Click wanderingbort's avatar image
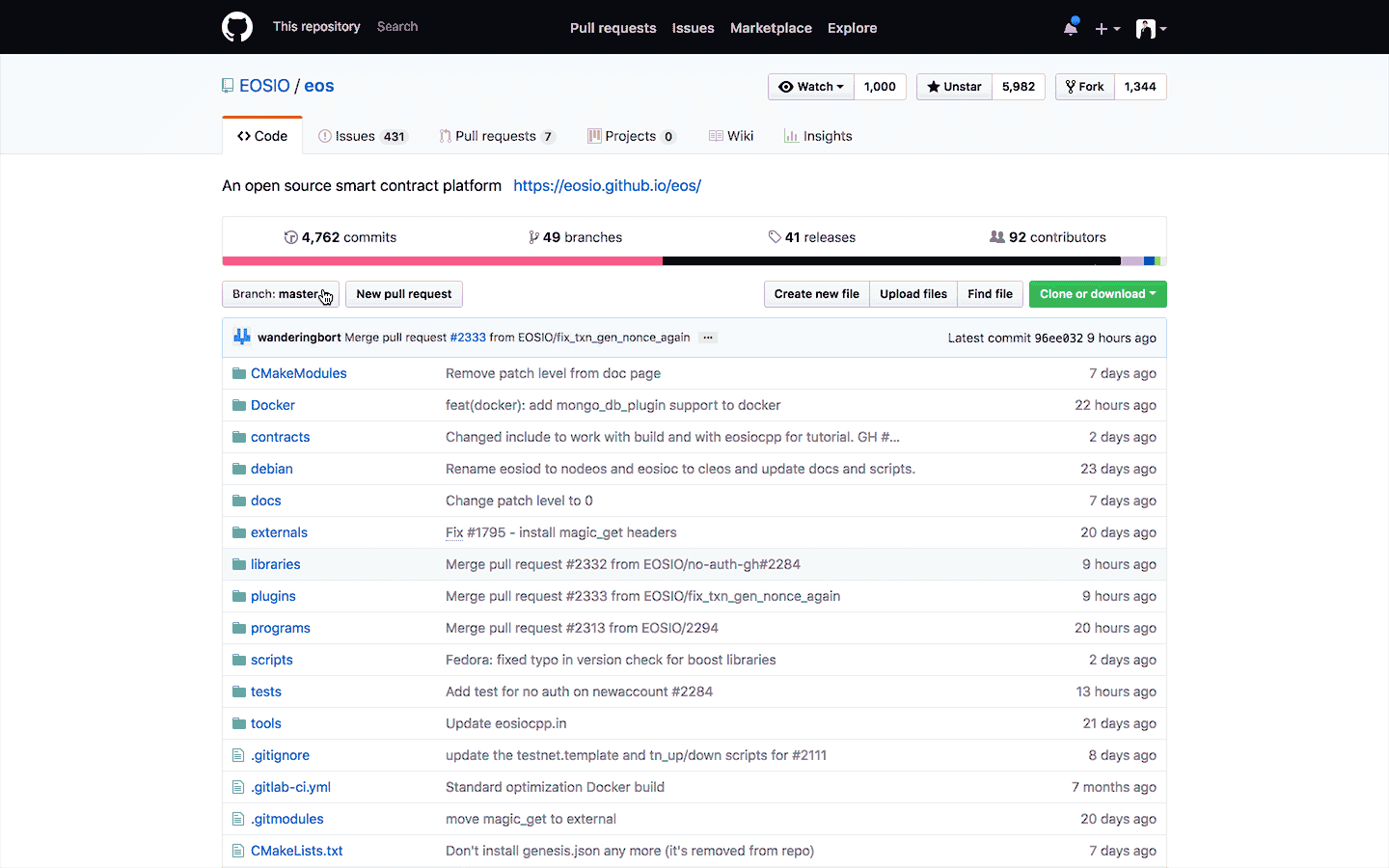The image size is (1389, 868). coord(242,337)
